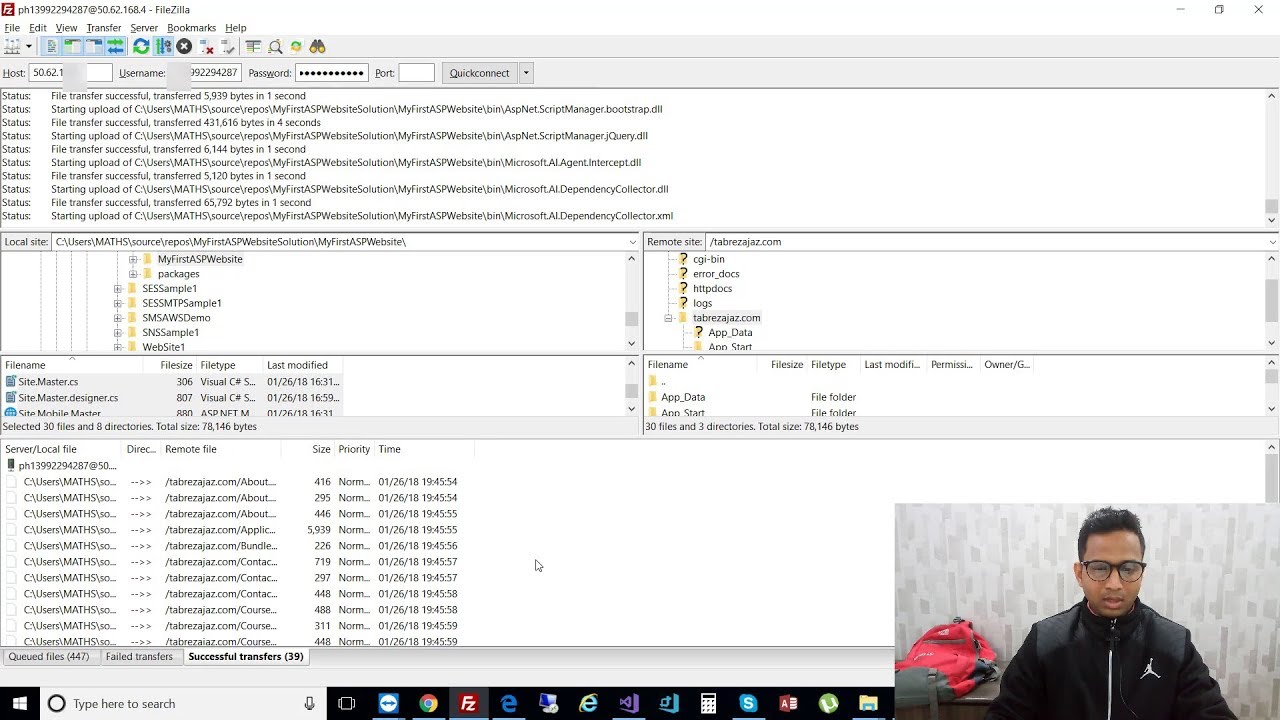Toggle processing of the transfer queue

163,47
